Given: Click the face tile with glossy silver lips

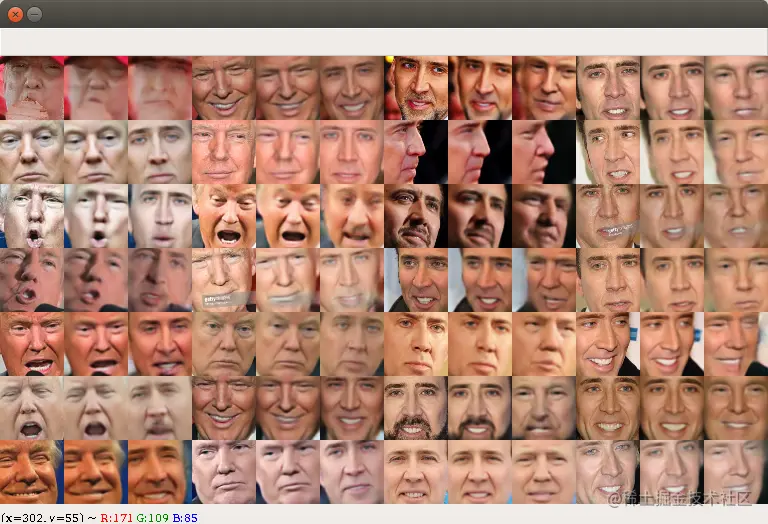Looking at the screenshot, I should click(x=608, y=216).
